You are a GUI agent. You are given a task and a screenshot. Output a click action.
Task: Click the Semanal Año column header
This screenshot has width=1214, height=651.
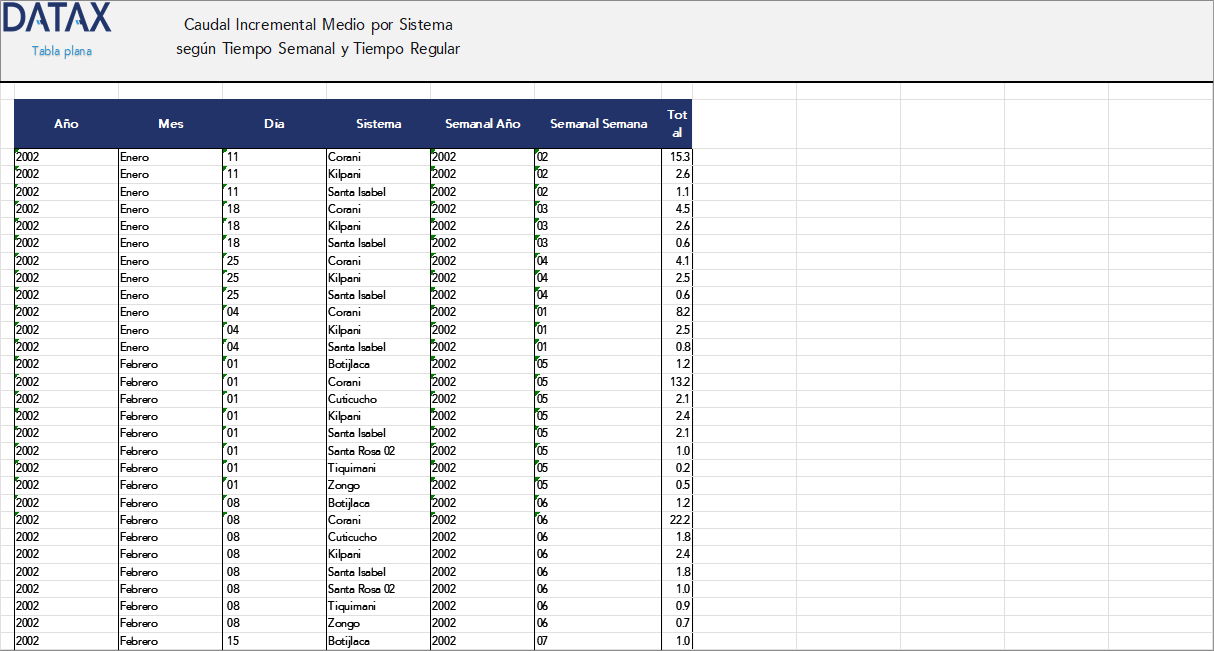[482, 124]
